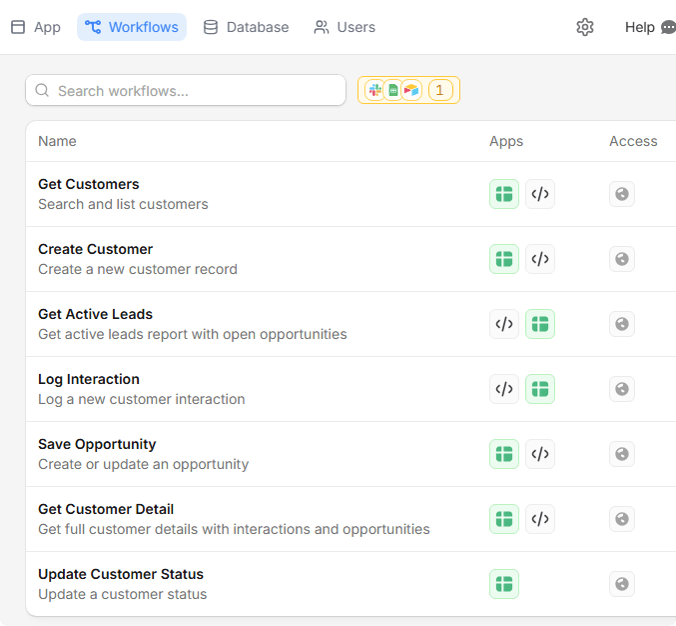
Task: Click the magnifier icon in search box
Action: pyautogui.click(x=42, y=91)
